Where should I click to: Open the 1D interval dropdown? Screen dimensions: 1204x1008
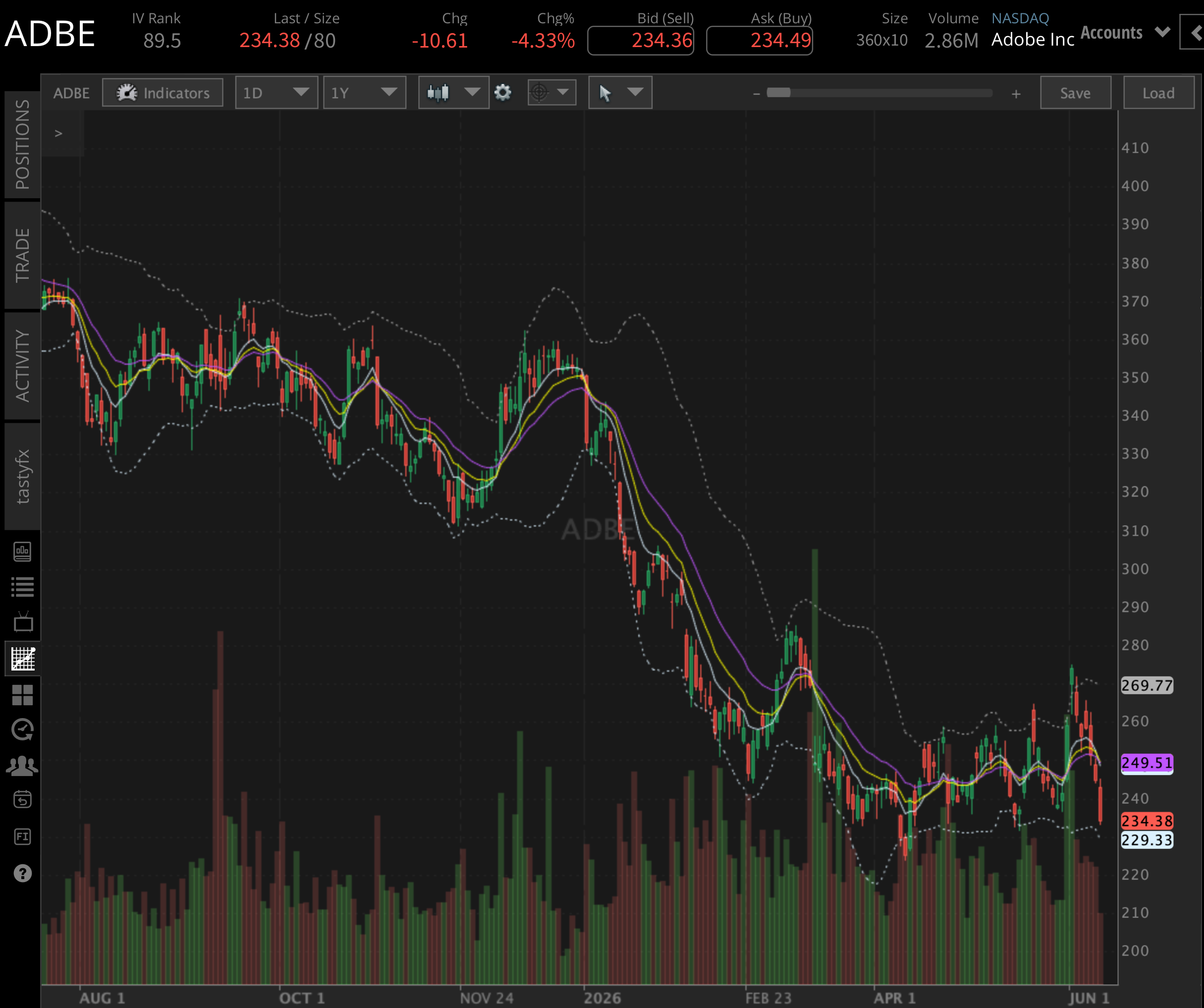coord(276,93)
